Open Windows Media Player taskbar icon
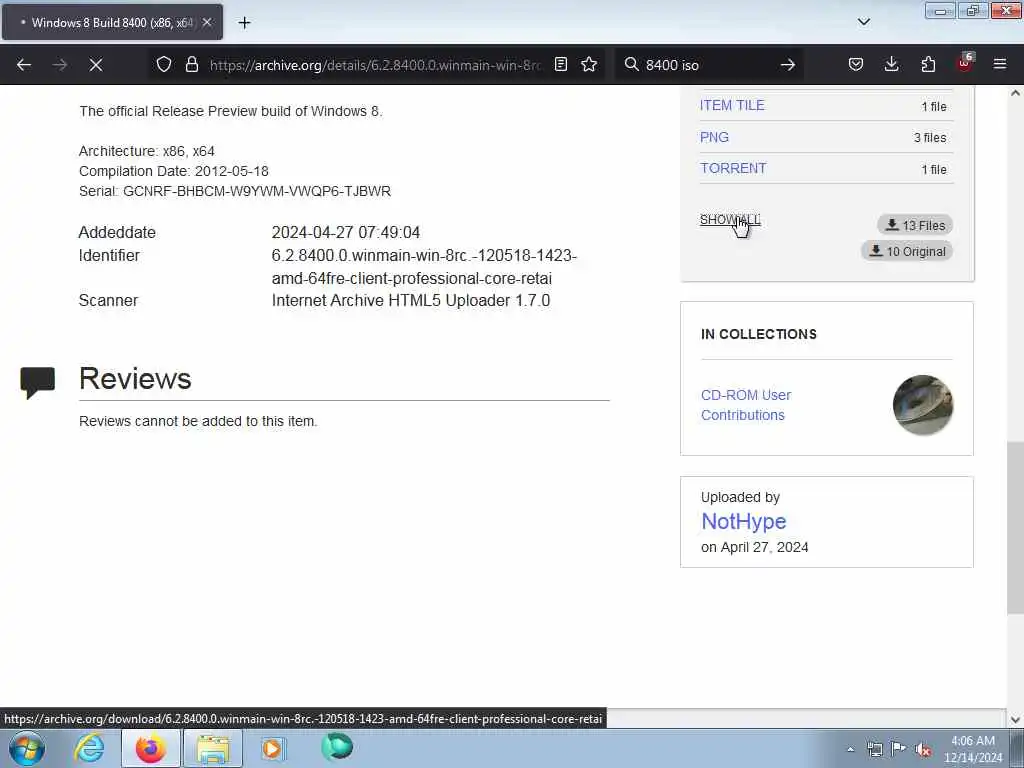1024x768 pixels. pos(273,748)
